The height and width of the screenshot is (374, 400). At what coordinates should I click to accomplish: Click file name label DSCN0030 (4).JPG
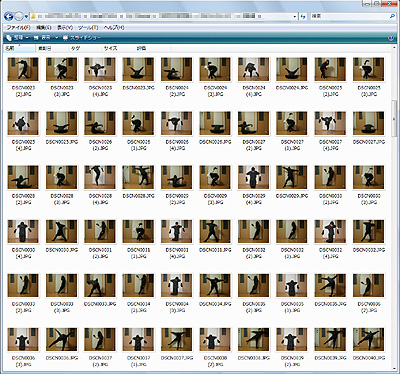point(23,253)
